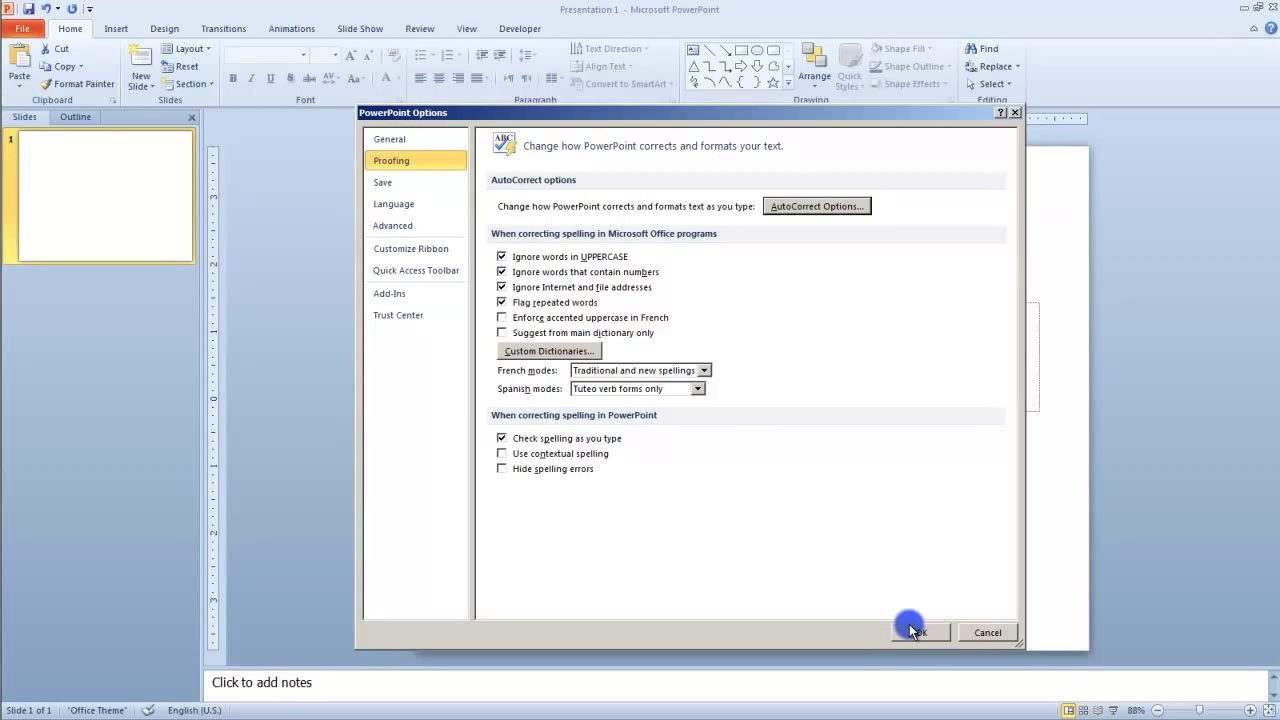
Task: Uncheck Ignore Internet and file addresses
Action: point(502,287)
